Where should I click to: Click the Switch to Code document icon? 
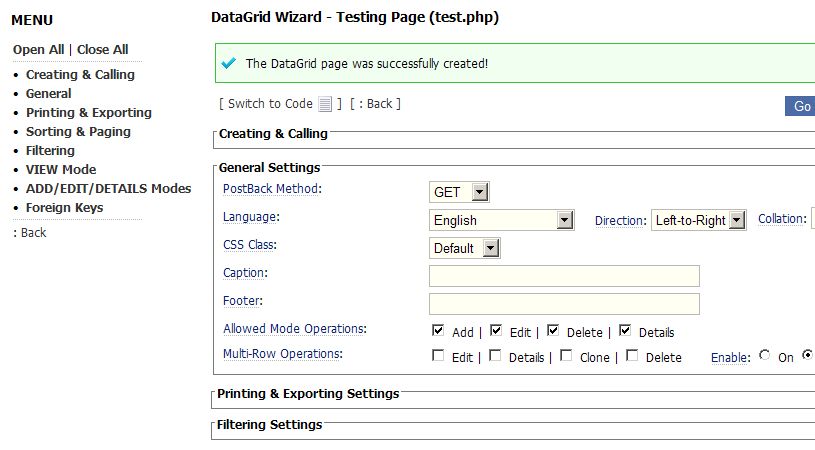tap(325, 104)
